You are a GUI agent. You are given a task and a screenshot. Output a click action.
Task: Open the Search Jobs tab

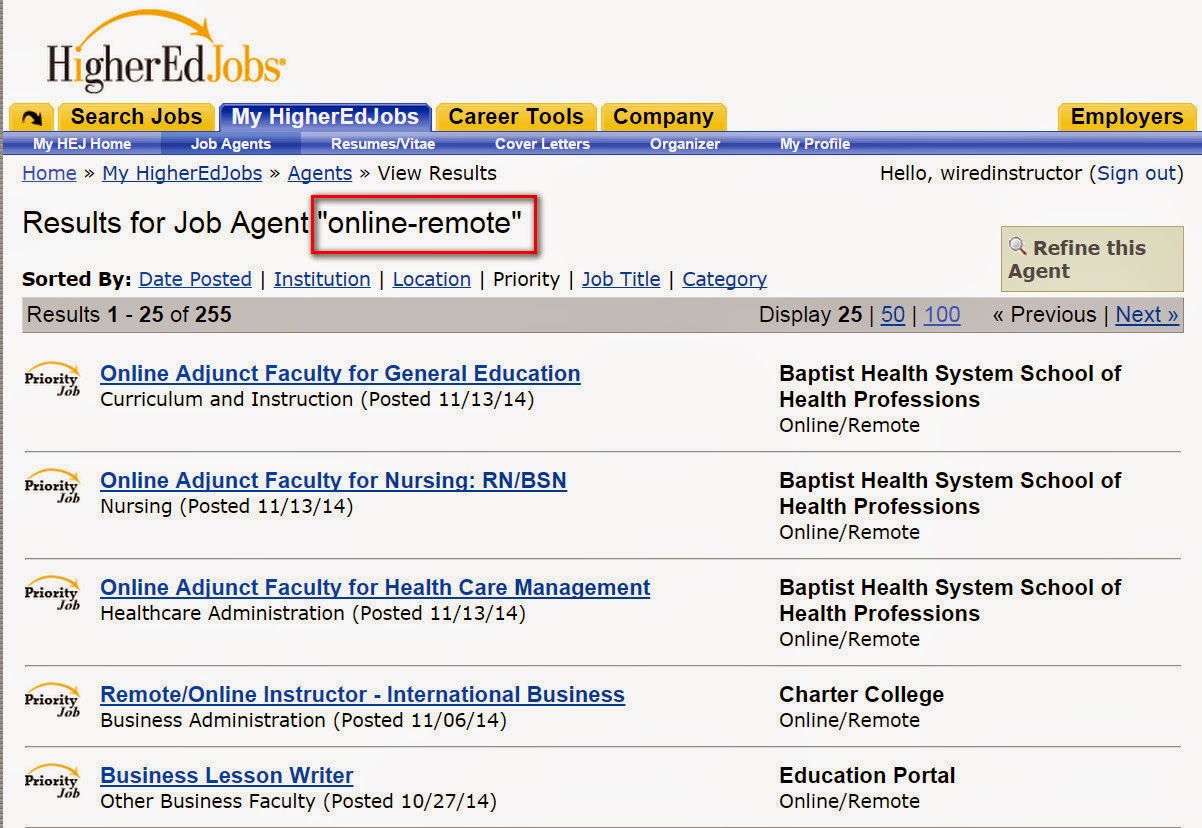coord(135,117)
